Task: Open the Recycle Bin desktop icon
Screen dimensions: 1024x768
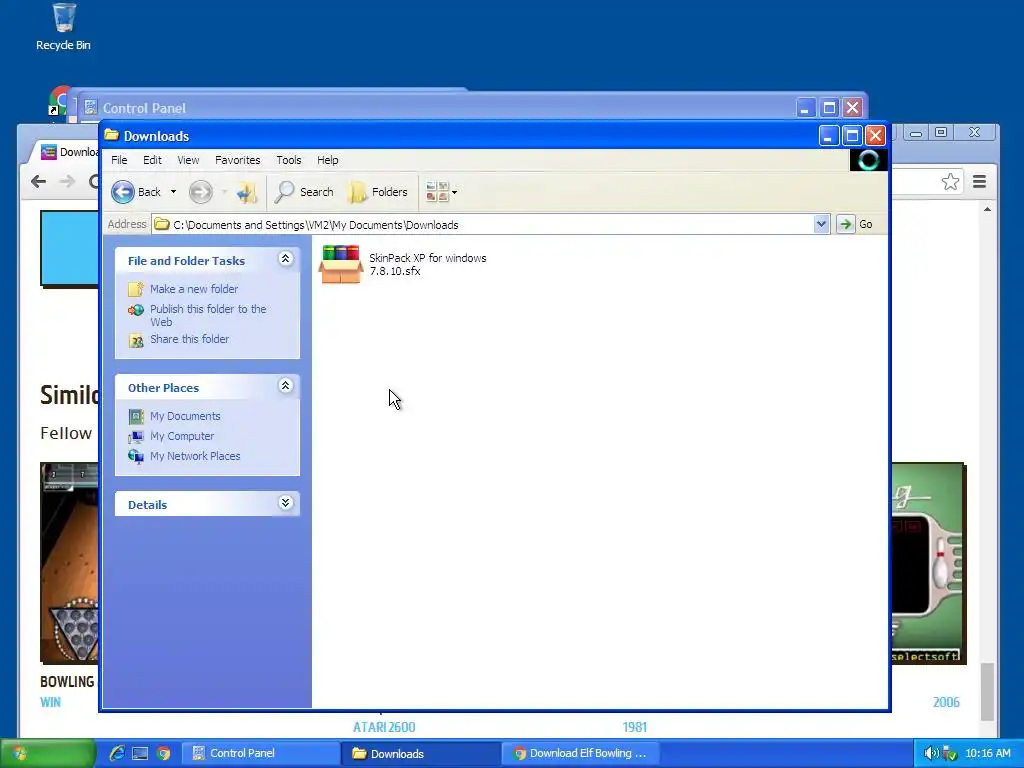Action: (x=63, y=27)
